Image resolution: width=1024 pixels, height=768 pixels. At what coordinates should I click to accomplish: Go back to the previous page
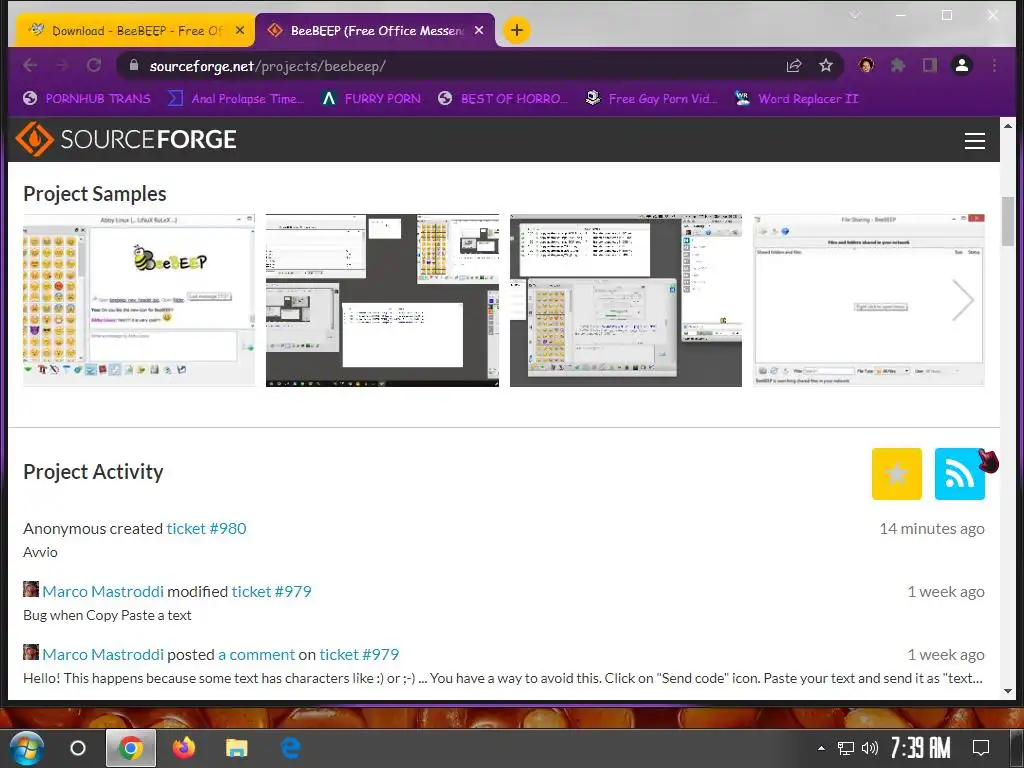tap(30, 65)
